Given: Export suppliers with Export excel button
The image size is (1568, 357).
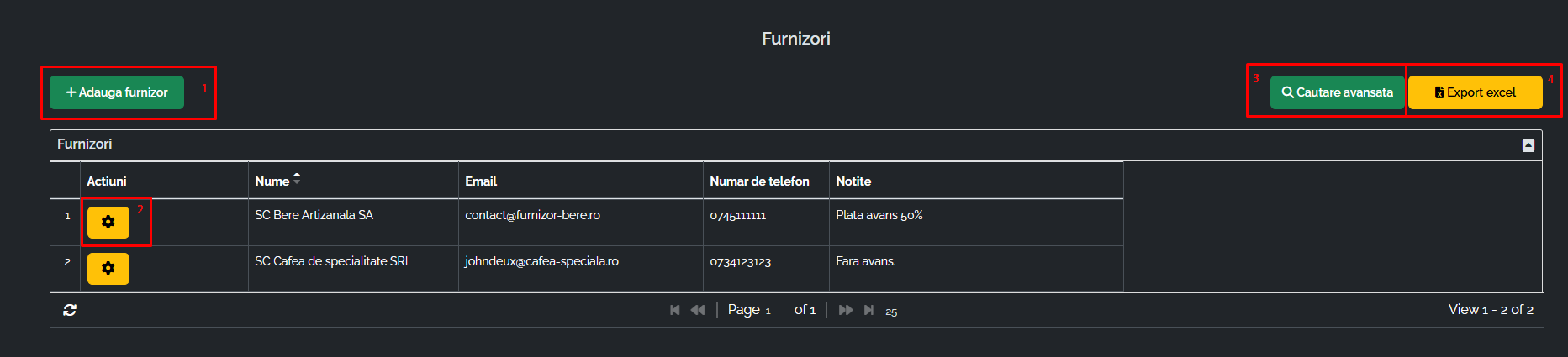Looking at the screenshot, I should [x=1475, y=92].
